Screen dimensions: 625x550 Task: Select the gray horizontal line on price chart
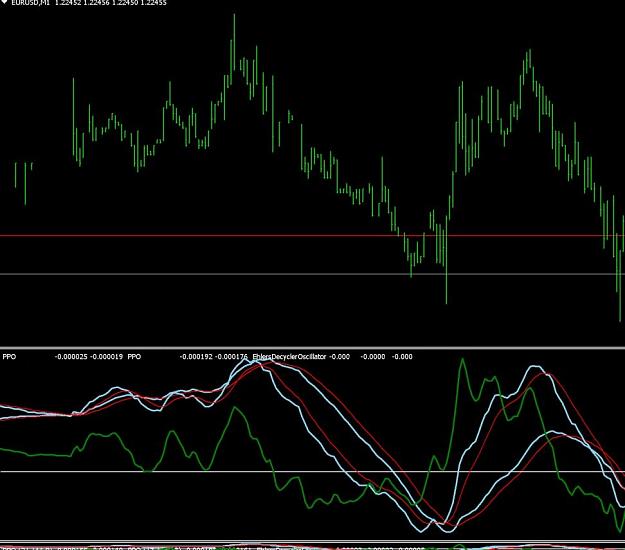point(312,274)
